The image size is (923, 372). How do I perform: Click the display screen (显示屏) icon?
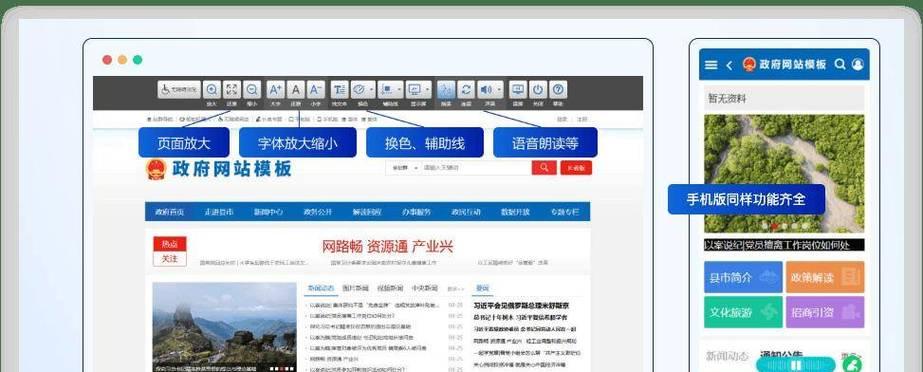click(x=414, y=89)
